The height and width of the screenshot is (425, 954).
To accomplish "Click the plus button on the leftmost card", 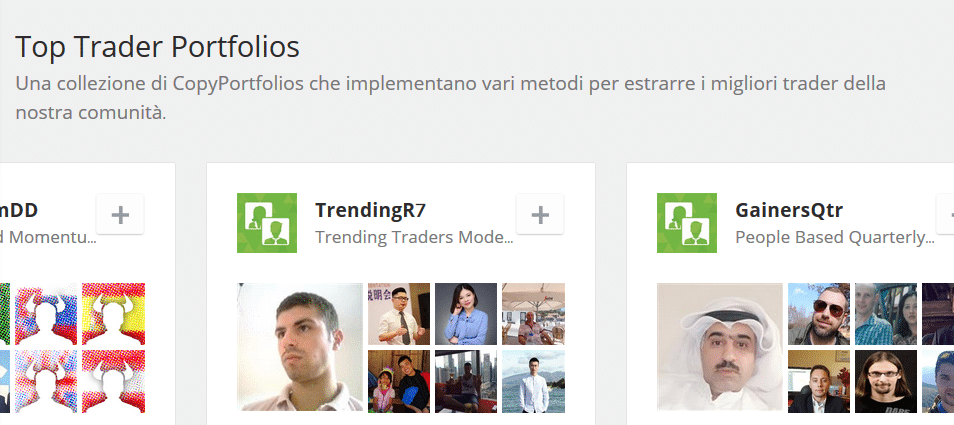I will click(x=120, y=214).
